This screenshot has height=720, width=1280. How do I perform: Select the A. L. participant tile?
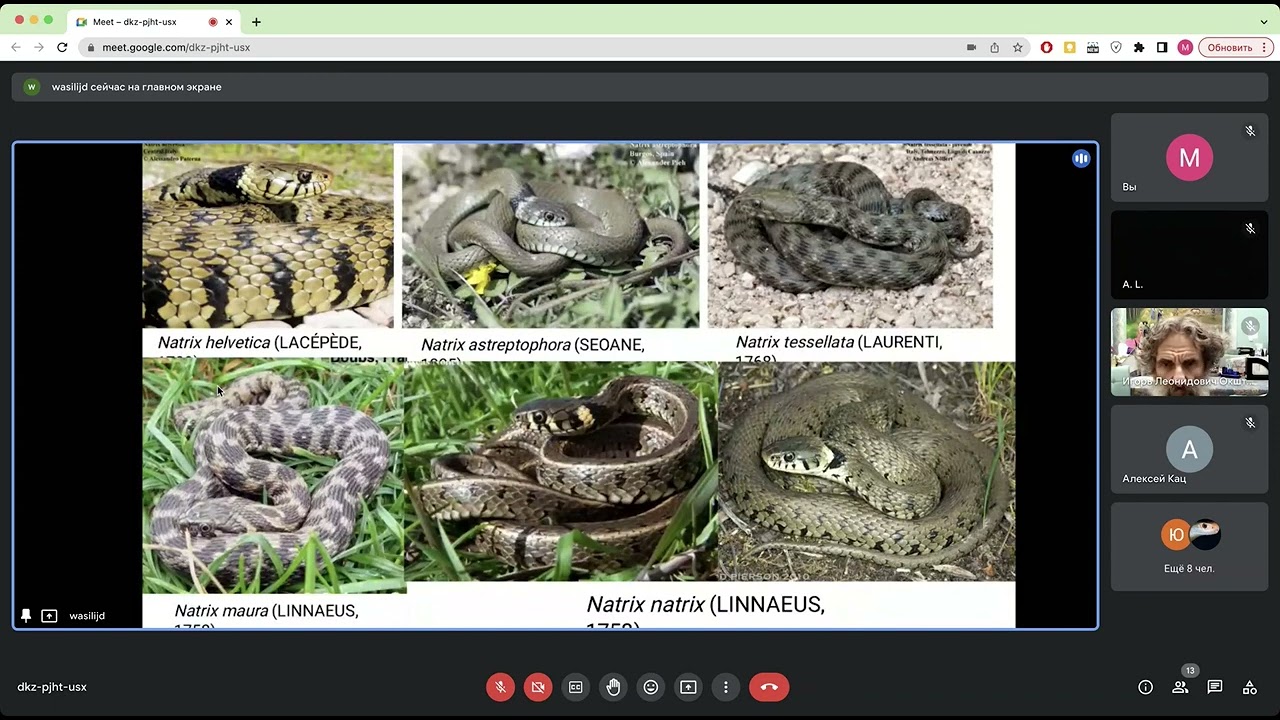[x=1189, y=254]
